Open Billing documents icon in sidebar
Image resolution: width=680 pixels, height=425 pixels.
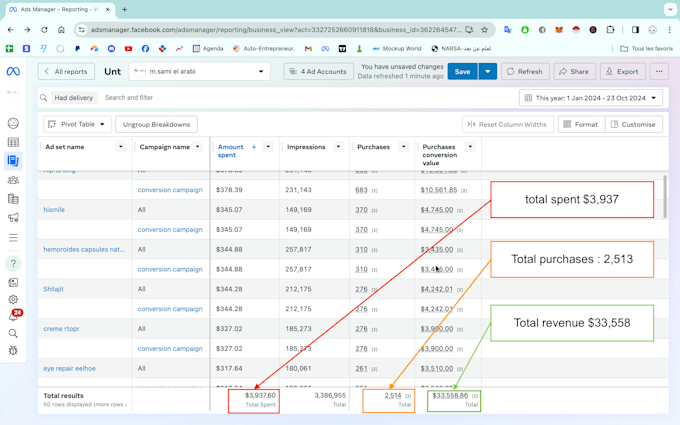coord(13,199)
